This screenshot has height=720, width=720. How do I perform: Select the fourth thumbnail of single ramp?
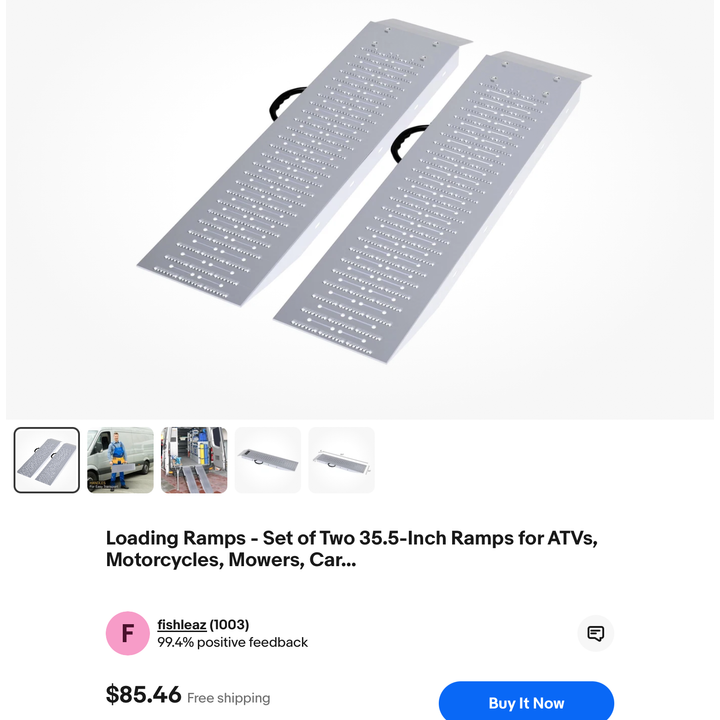(x=268, y=460)
